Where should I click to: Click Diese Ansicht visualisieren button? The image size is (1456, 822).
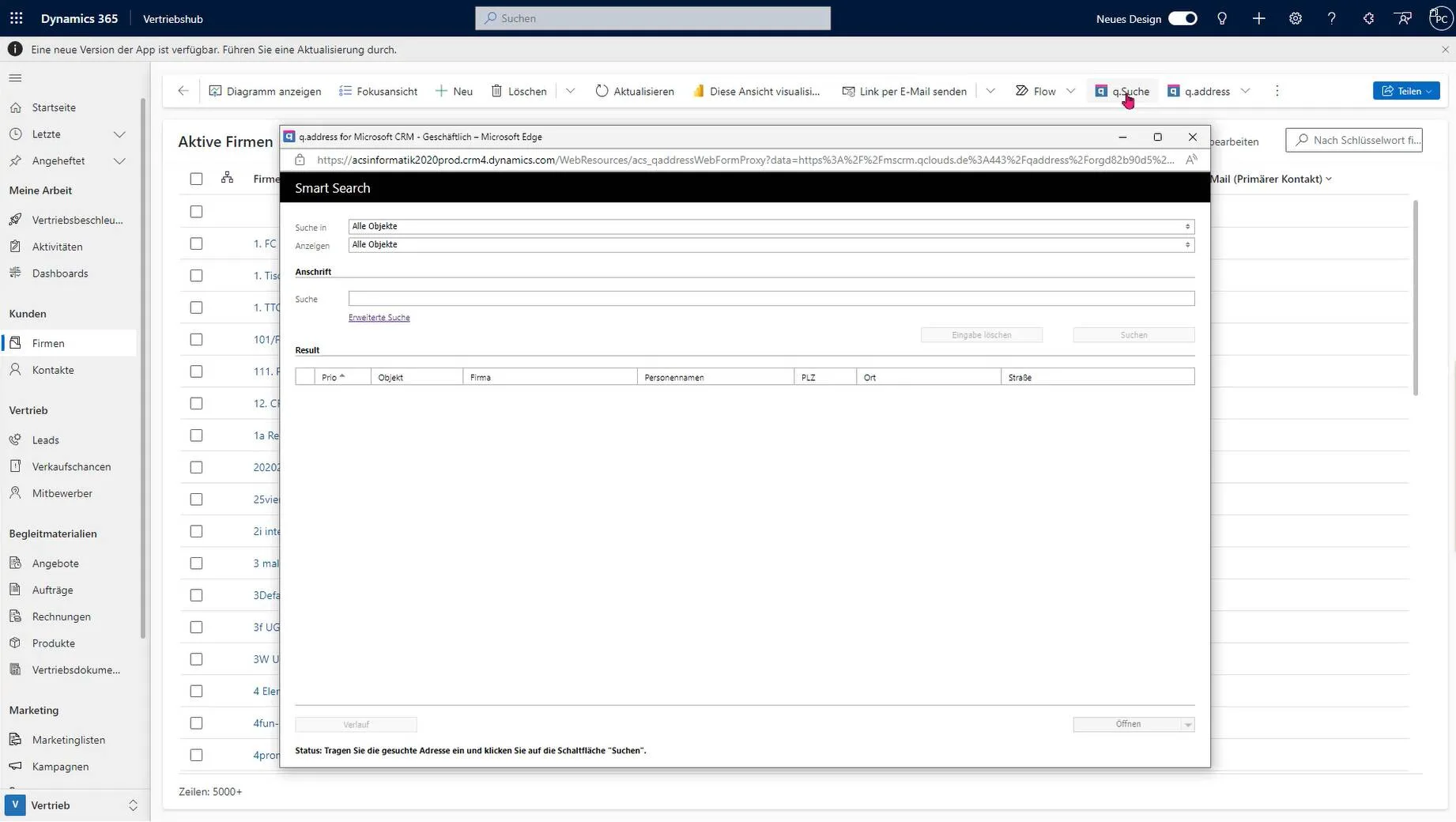click(x=756, y=91)
